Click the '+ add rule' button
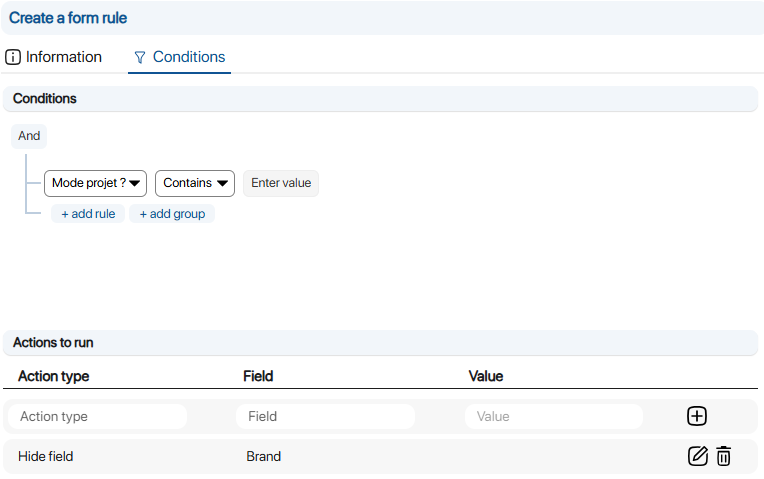 (x=88, y=214)
